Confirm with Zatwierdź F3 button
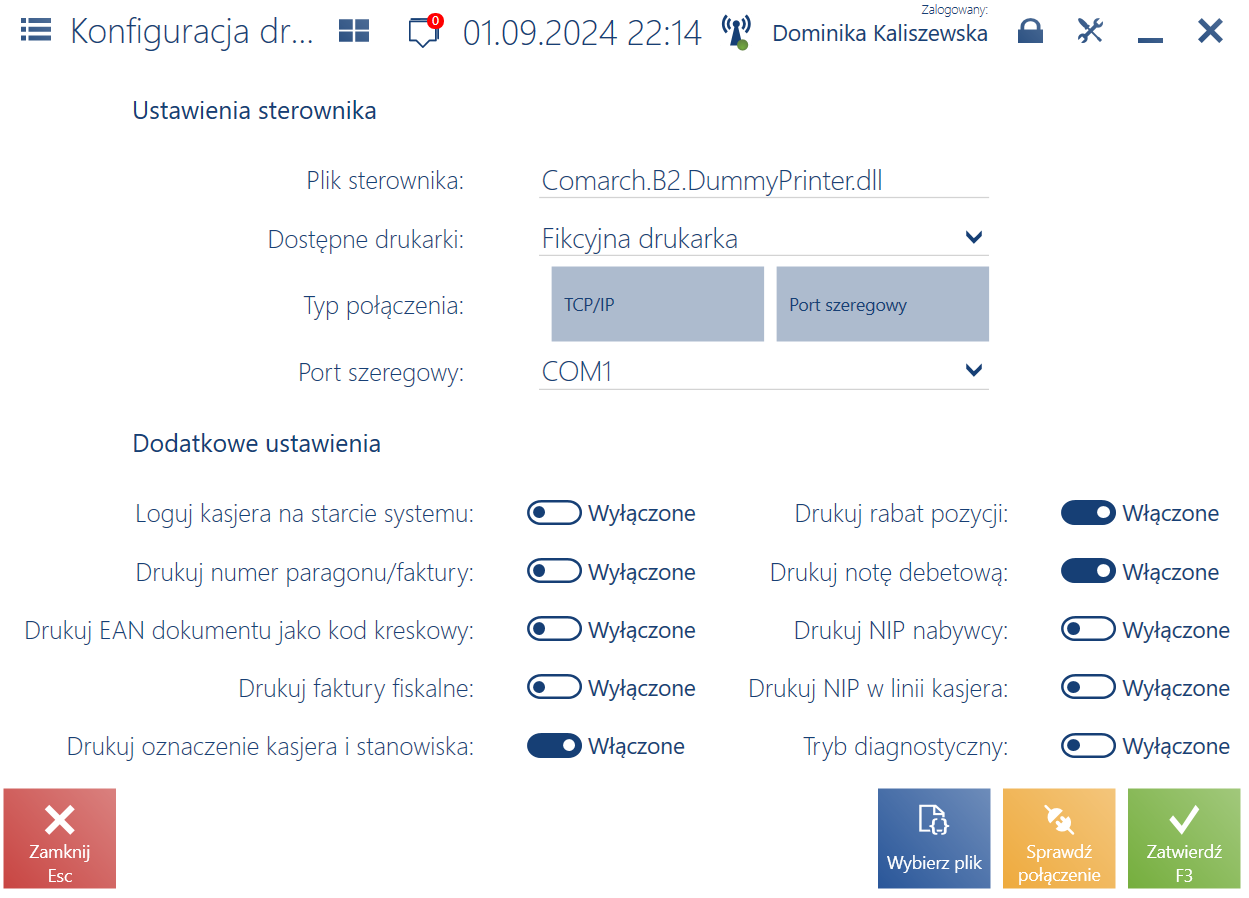Screen dimensions: 1249x898 tap(1184, 838)
